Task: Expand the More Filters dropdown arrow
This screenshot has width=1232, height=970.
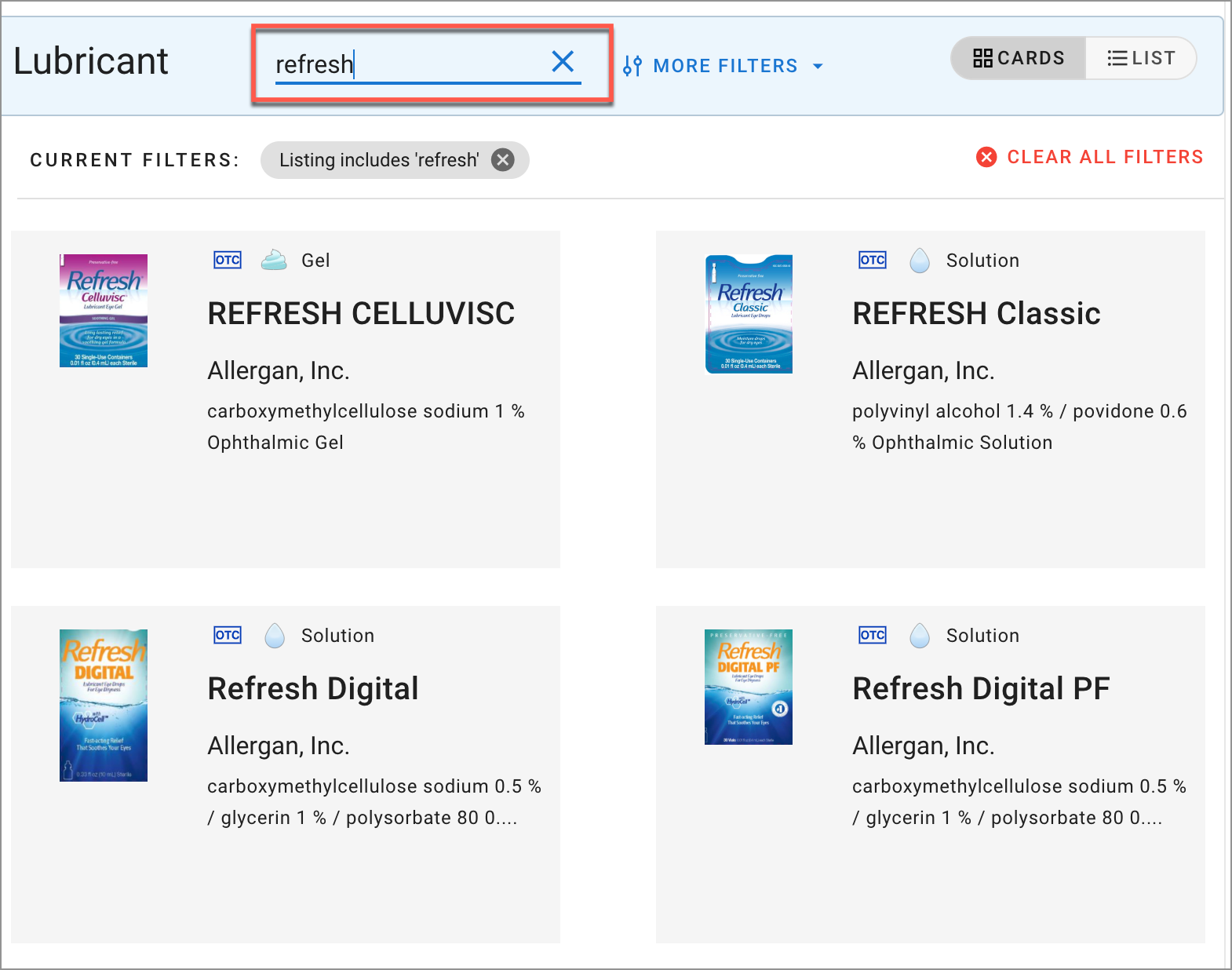Action: pos(818,66)
